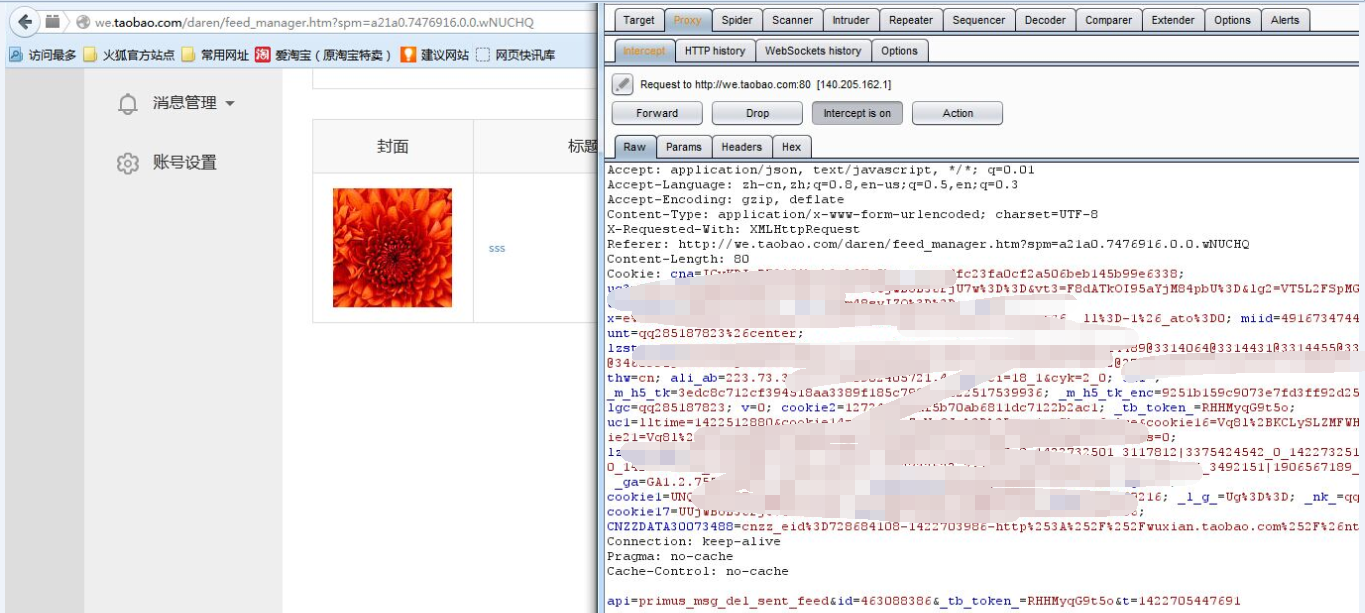Open the Decoder tab
This screenshot has width=1365, height=613.
[x=1045, y=20]
